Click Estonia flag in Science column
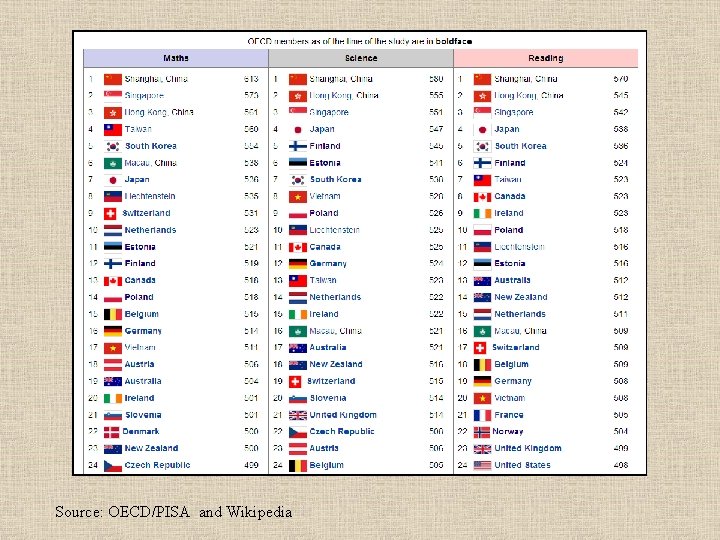The height and width of the screenshot is (540, 720). (298, 163)
